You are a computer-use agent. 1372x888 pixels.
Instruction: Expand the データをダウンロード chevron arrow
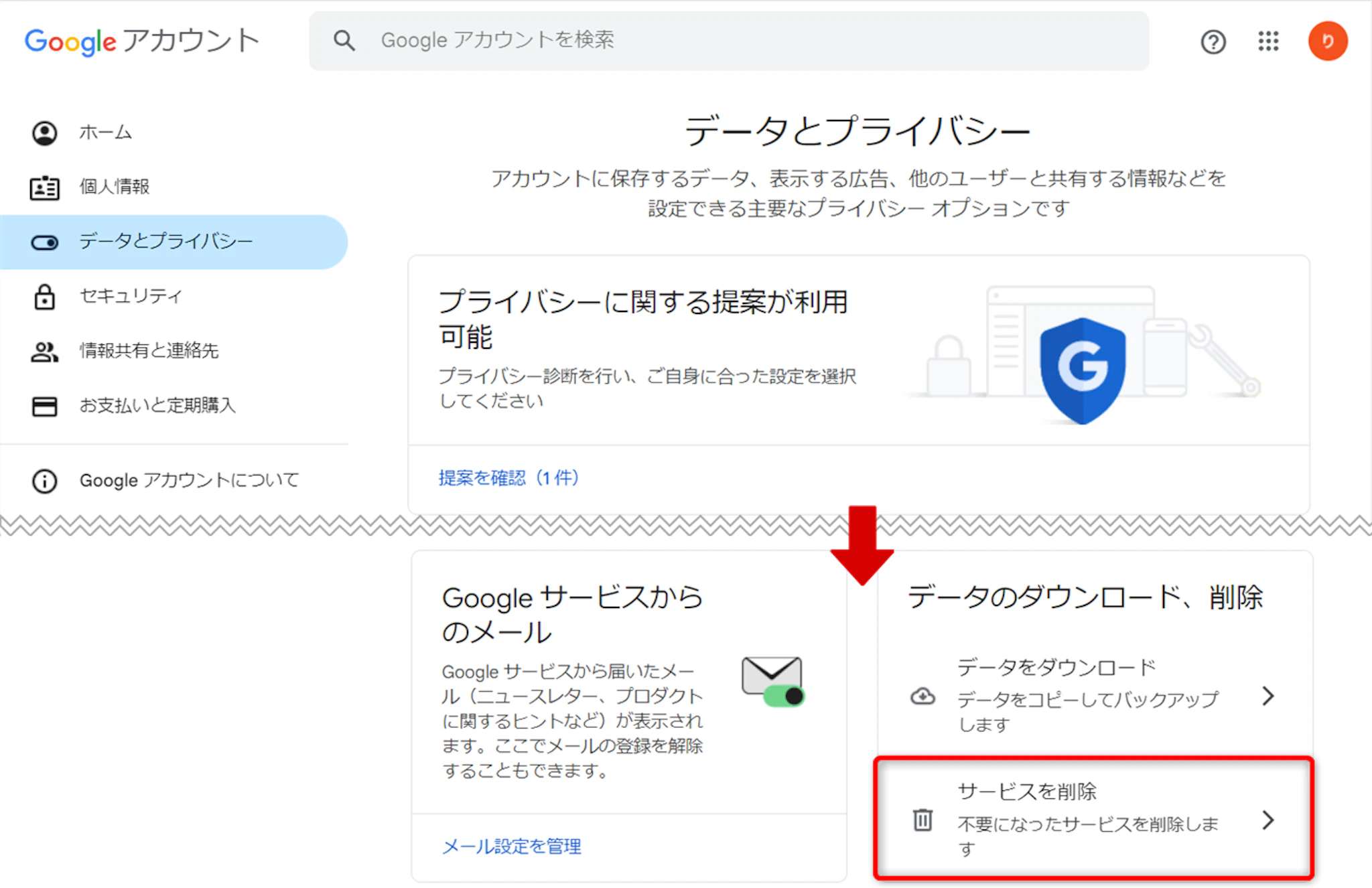point(1267,696)
